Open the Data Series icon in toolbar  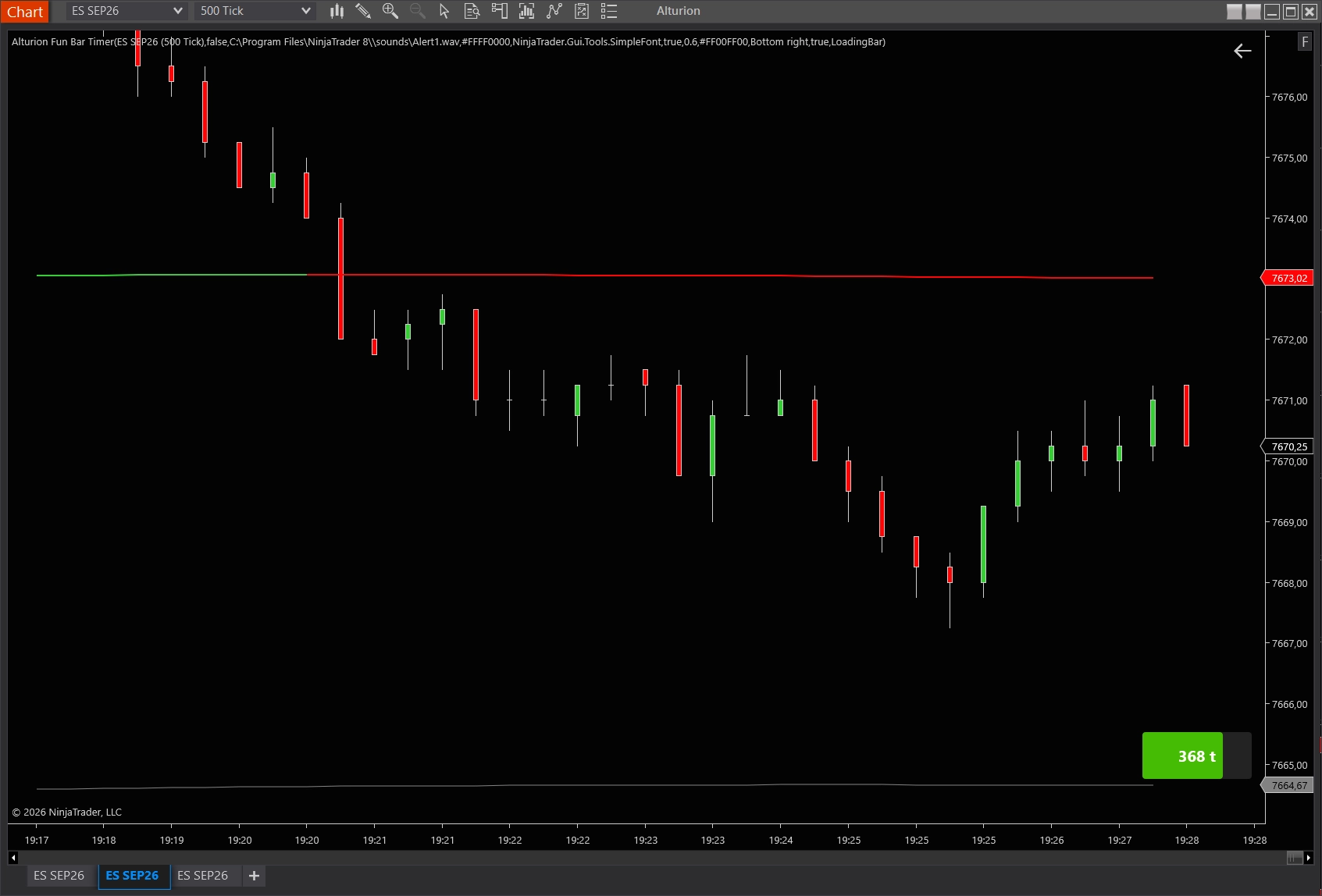[527, 11]
